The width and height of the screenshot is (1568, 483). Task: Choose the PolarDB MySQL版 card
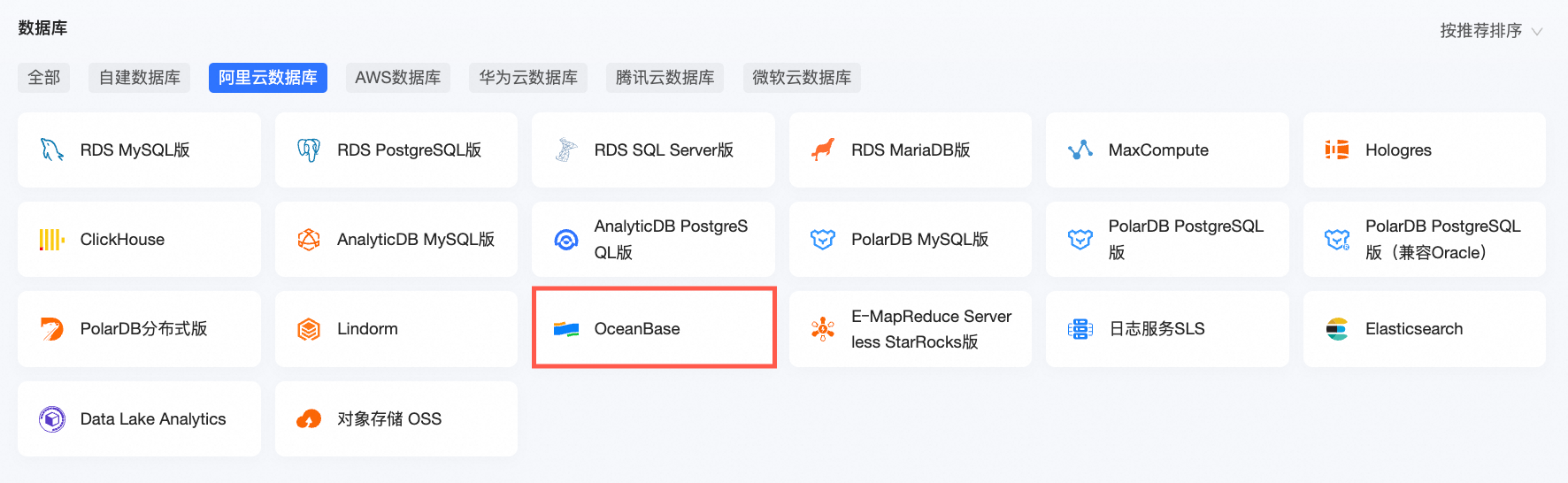[x=910, y=240]
